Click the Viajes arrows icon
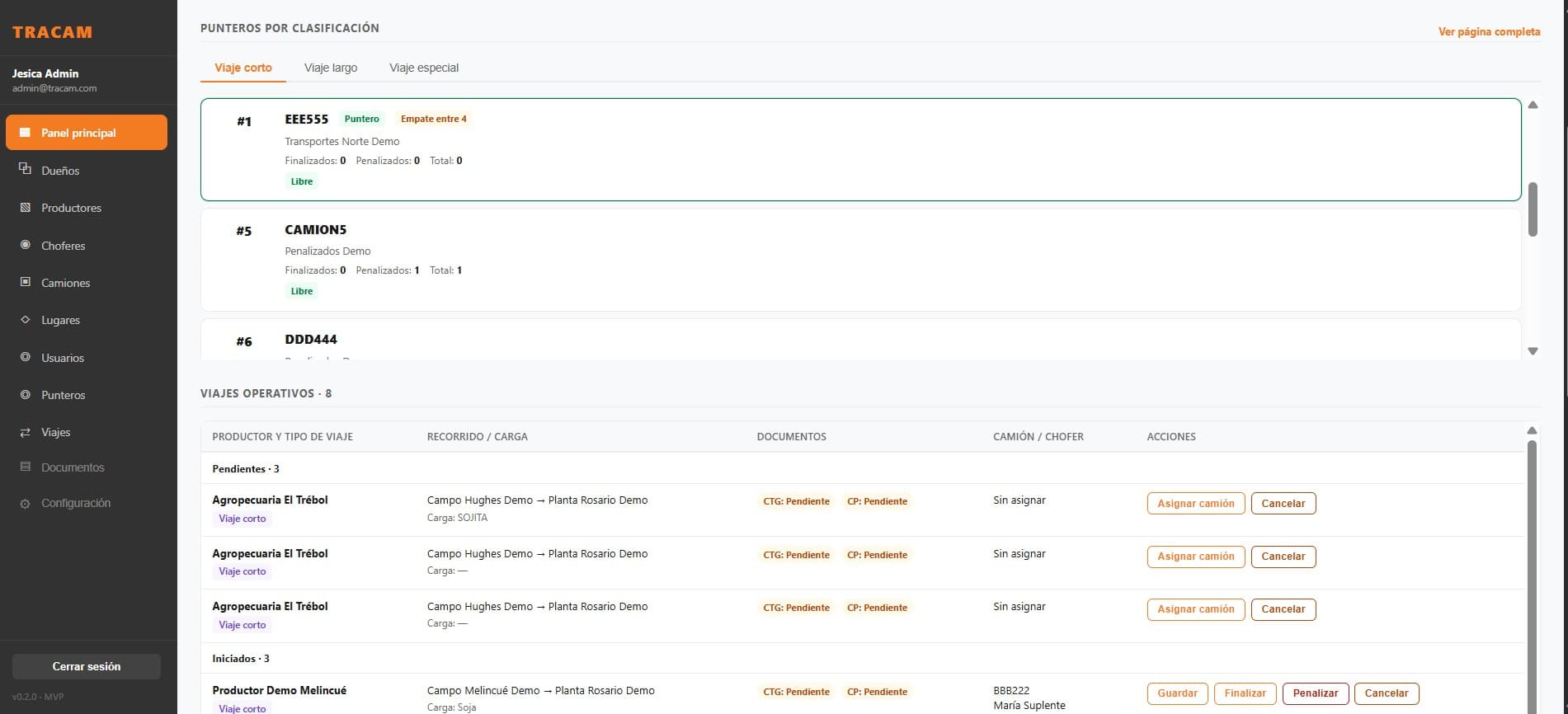 point(26,432)
